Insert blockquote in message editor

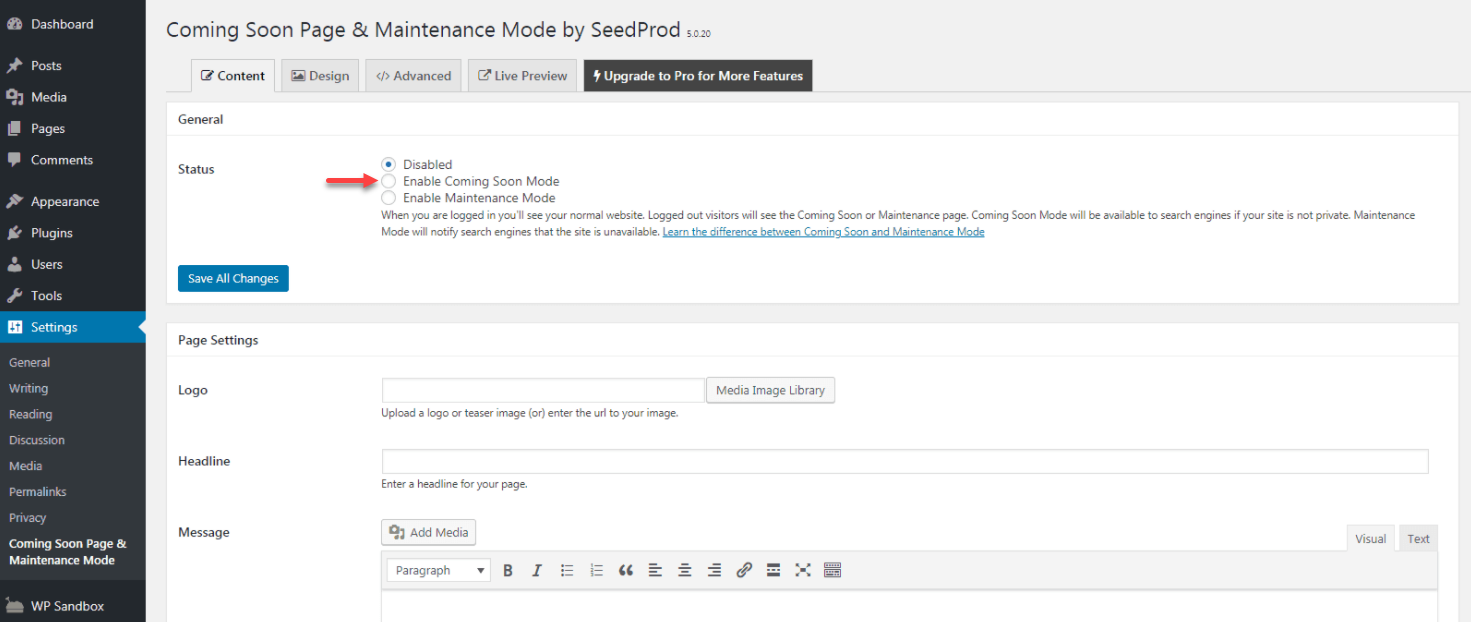626,570
